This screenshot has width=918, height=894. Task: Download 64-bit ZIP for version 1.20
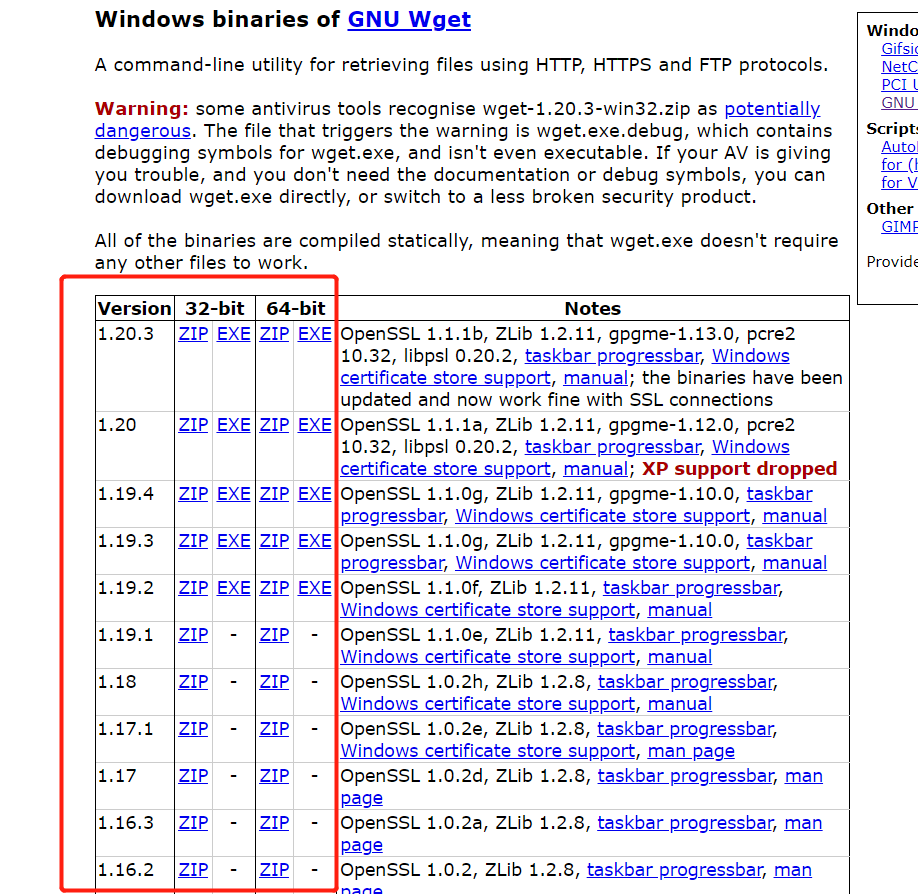[274, 424]
